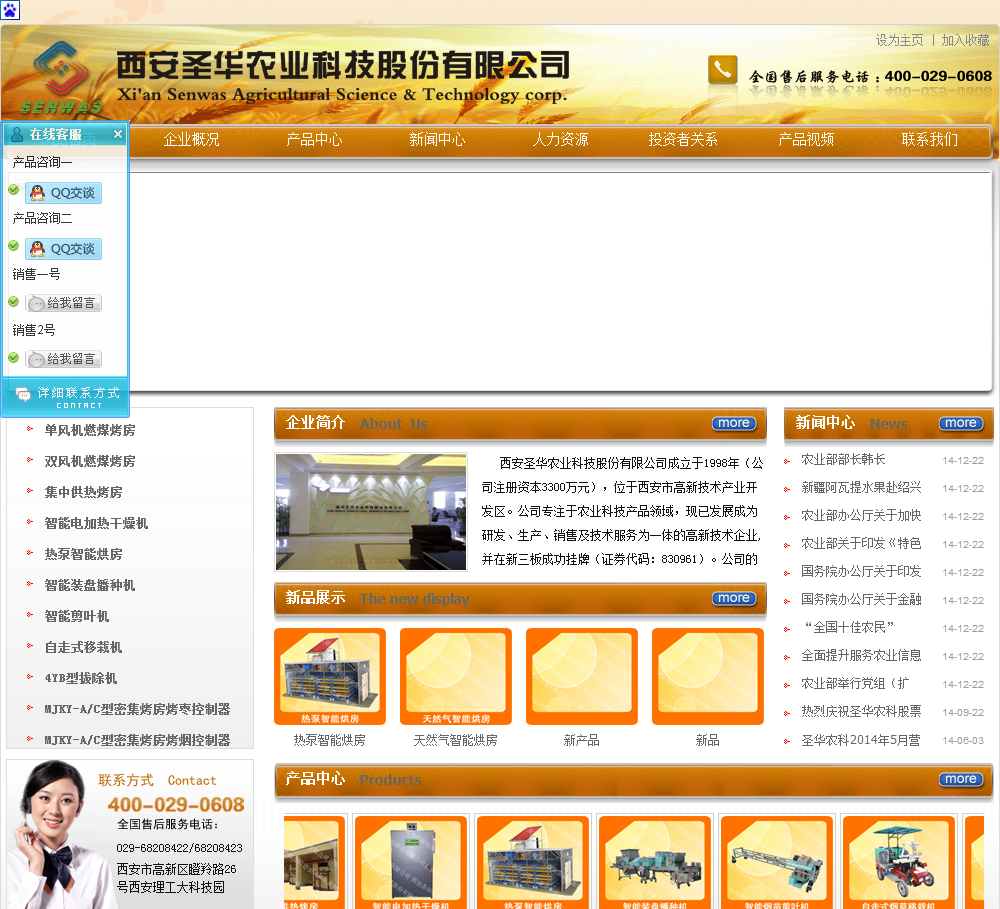The image size is (1000, 909).
Task: Open news item 国务院办公厅关于金融
Action: coord(861,600)
